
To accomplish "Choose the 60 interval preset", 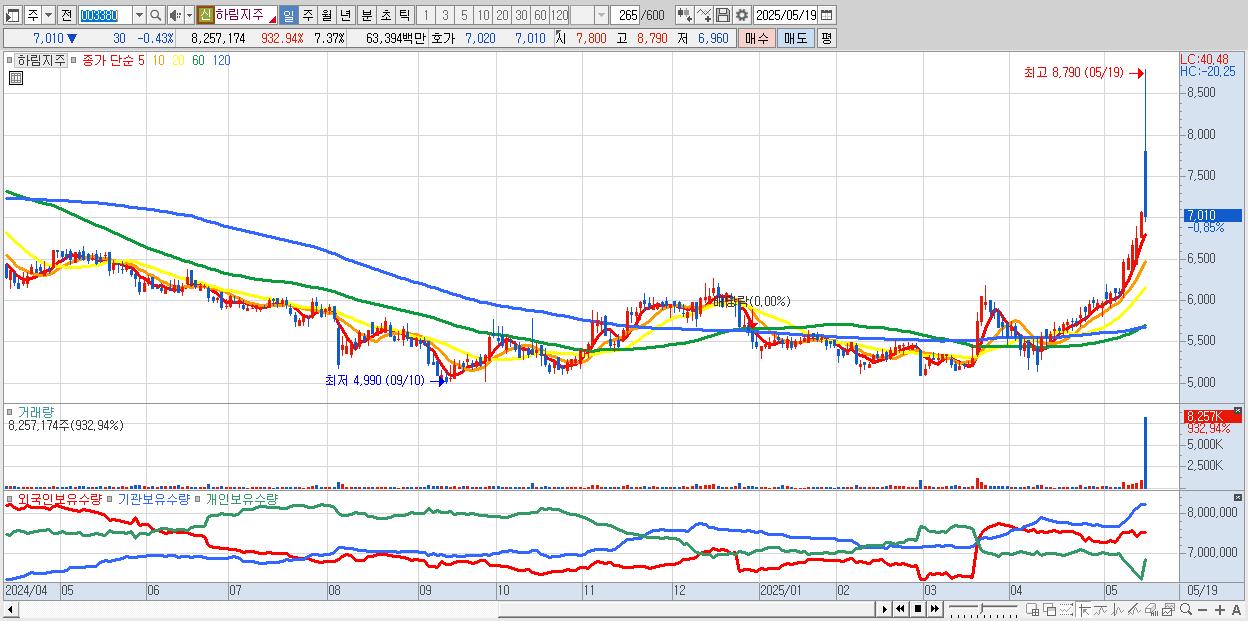I will (540, 15).
